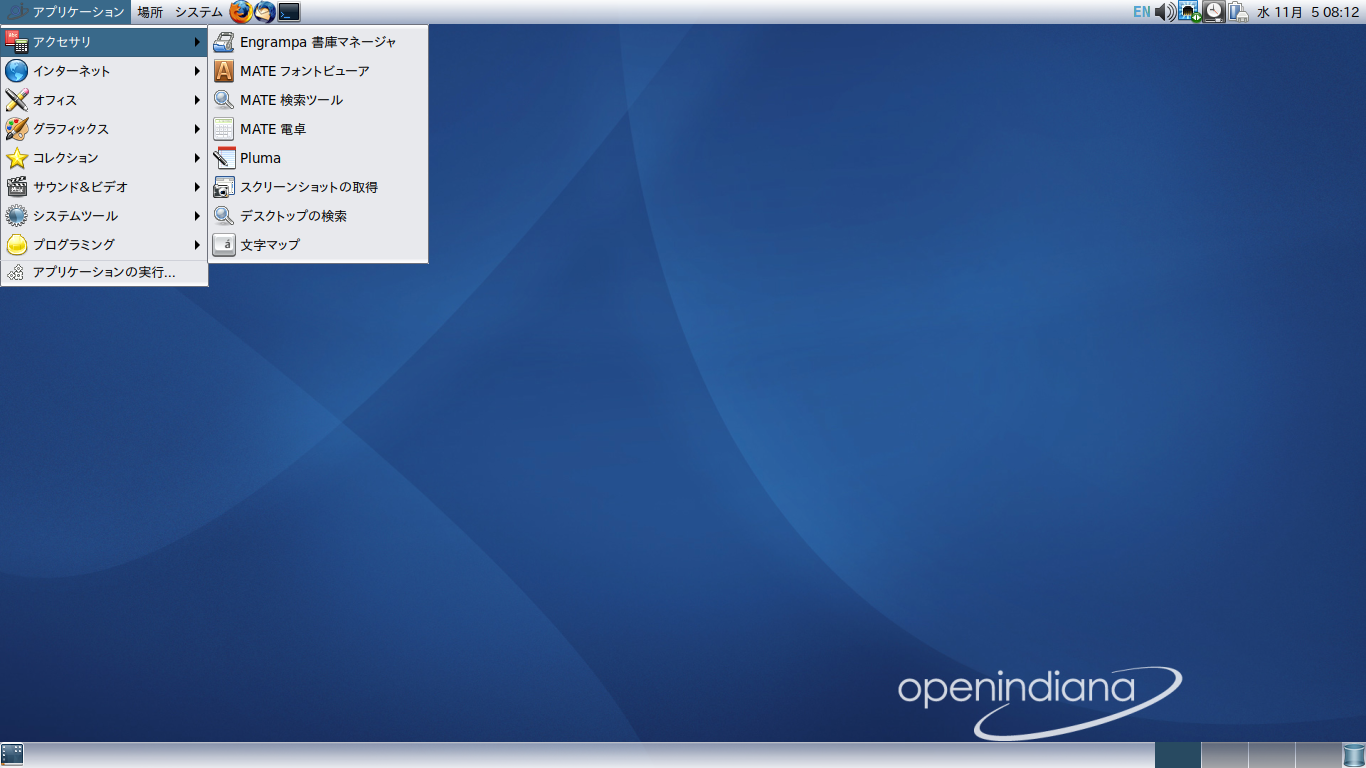Open the アプリケーション menu in the top panel

click(67, 12)
